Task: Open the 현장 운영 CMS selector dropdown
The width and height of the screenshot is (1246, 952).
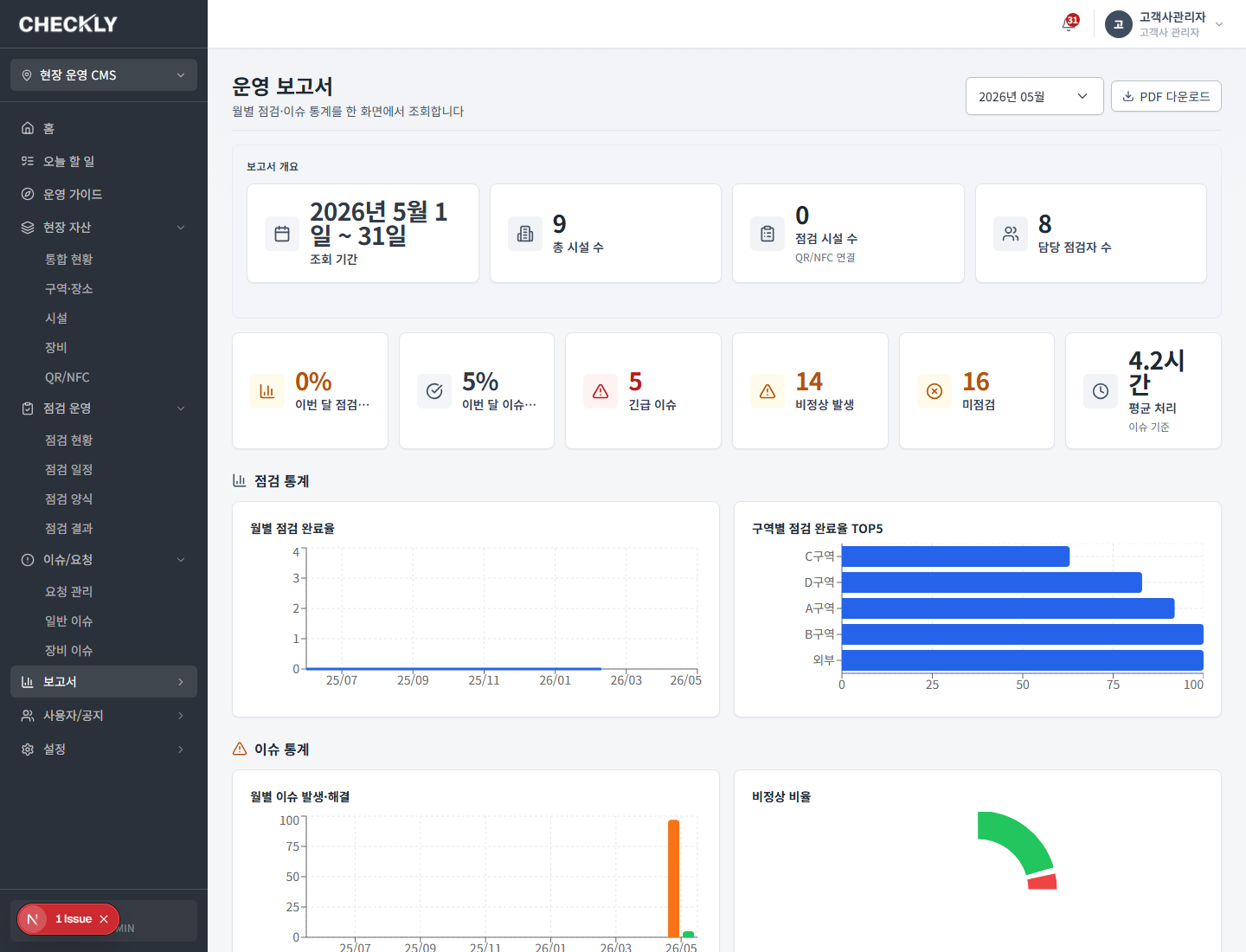Action: (x=104, y=75)
